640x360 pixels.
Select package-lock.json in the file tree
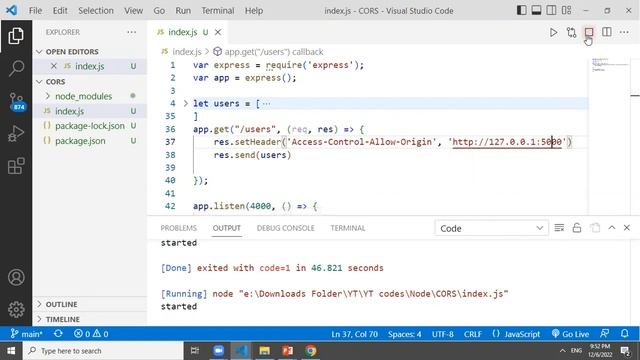90,126
